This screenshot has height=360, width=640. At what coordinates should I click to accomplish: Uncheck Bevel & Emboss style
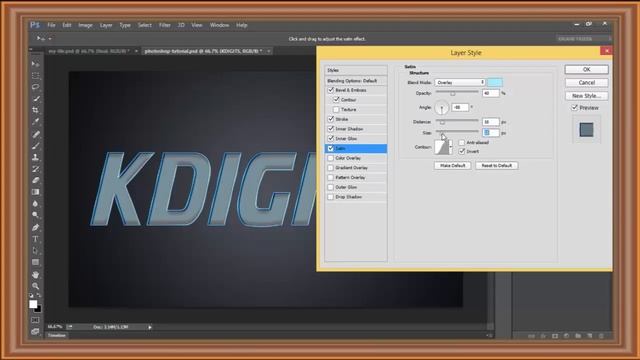tap(331, 90)
